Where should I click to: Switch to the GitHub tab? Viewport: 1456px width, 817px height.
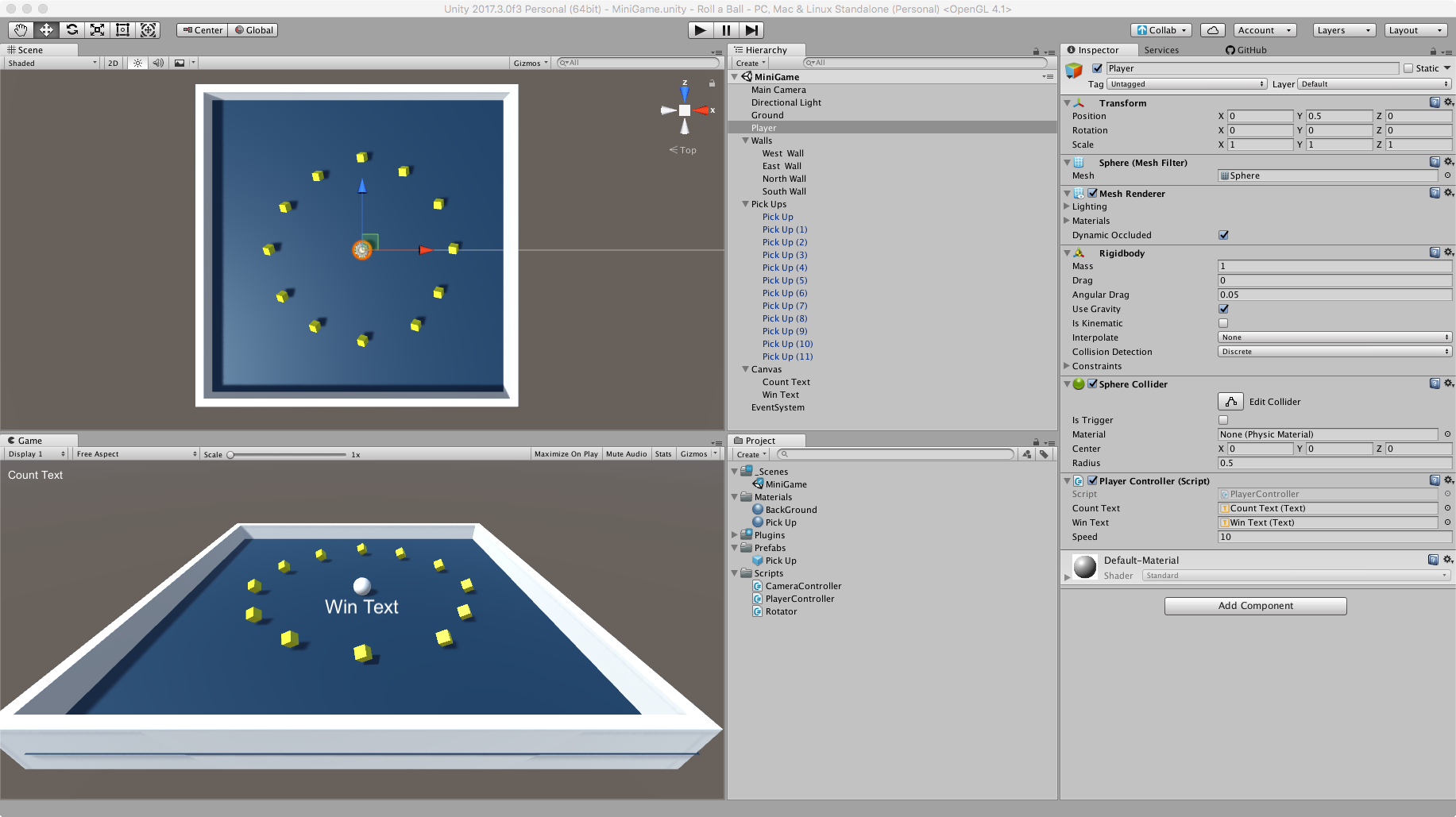pyautogui.click(x=1246, y=50)
